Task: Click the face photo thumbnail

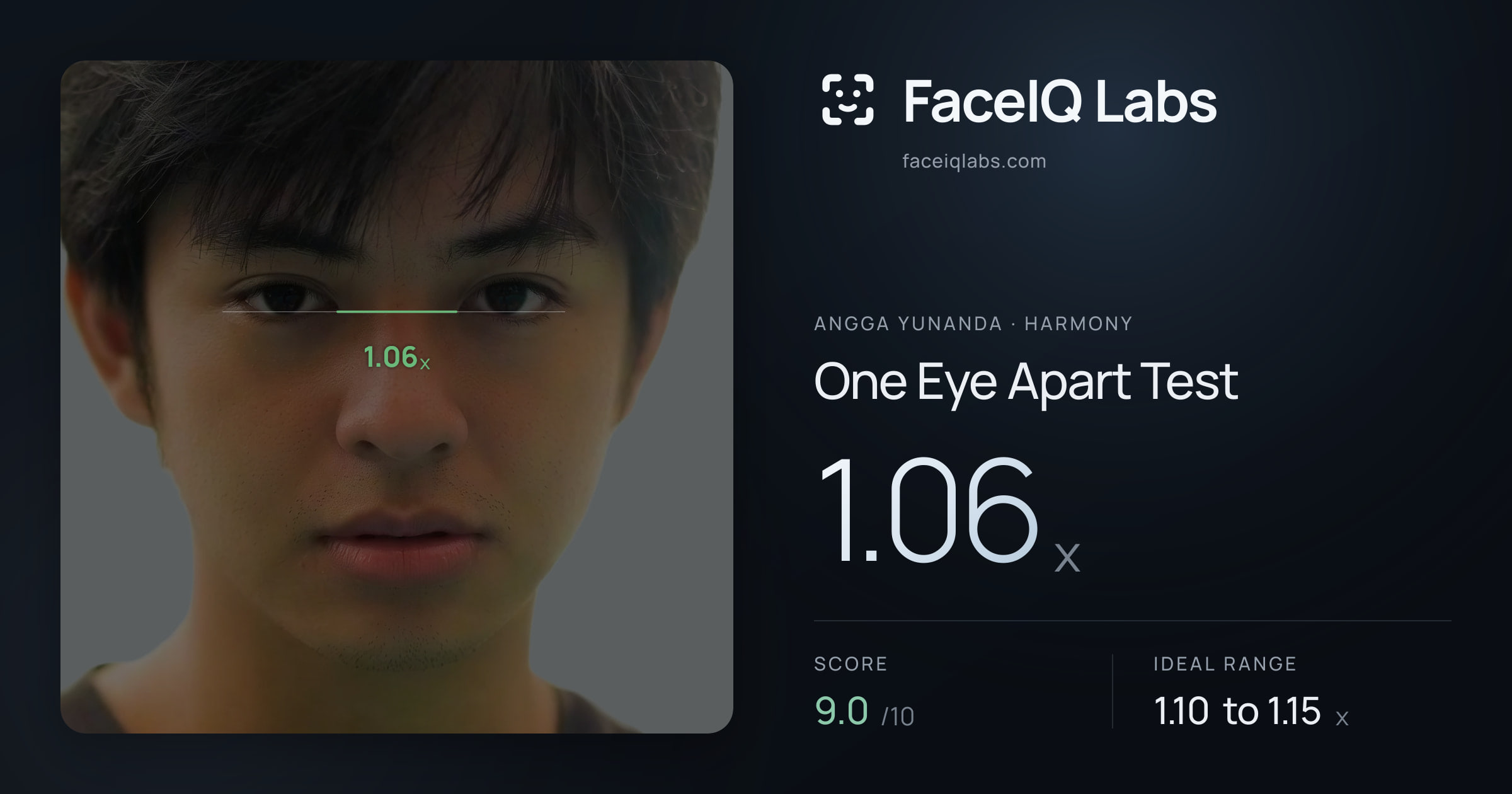Action: pos(397,396)
